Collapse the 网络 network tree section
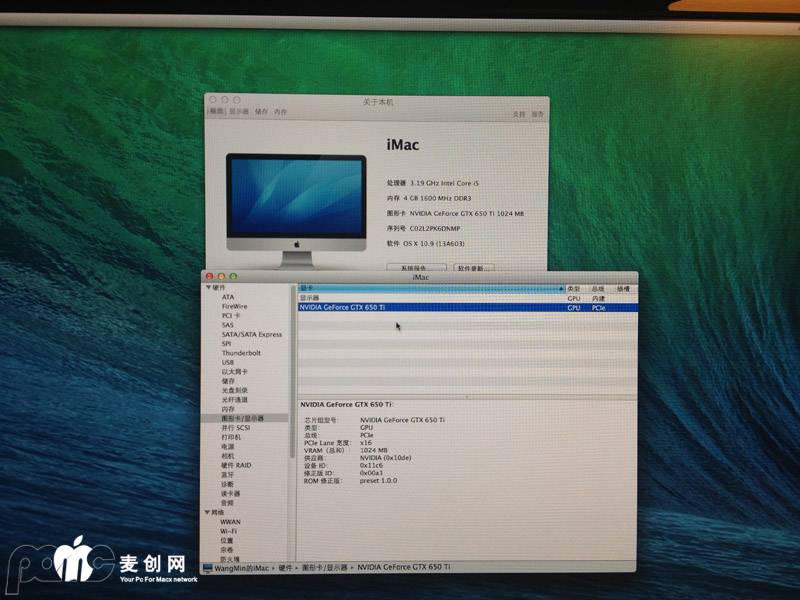800x600 pixels. pyautogui.click(x=208, y=512)
